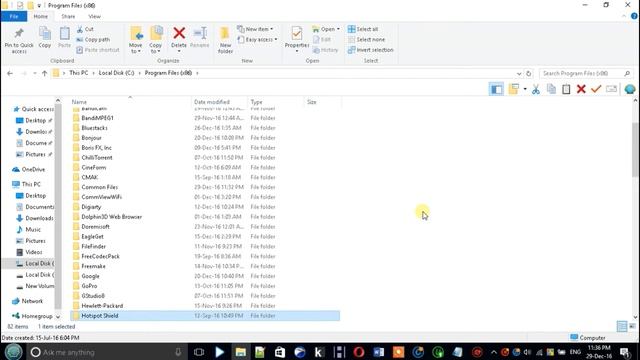This screenshot has width=640, height=360.
Task: Pin folder to Quick access
Action: (x=19, y=40)
